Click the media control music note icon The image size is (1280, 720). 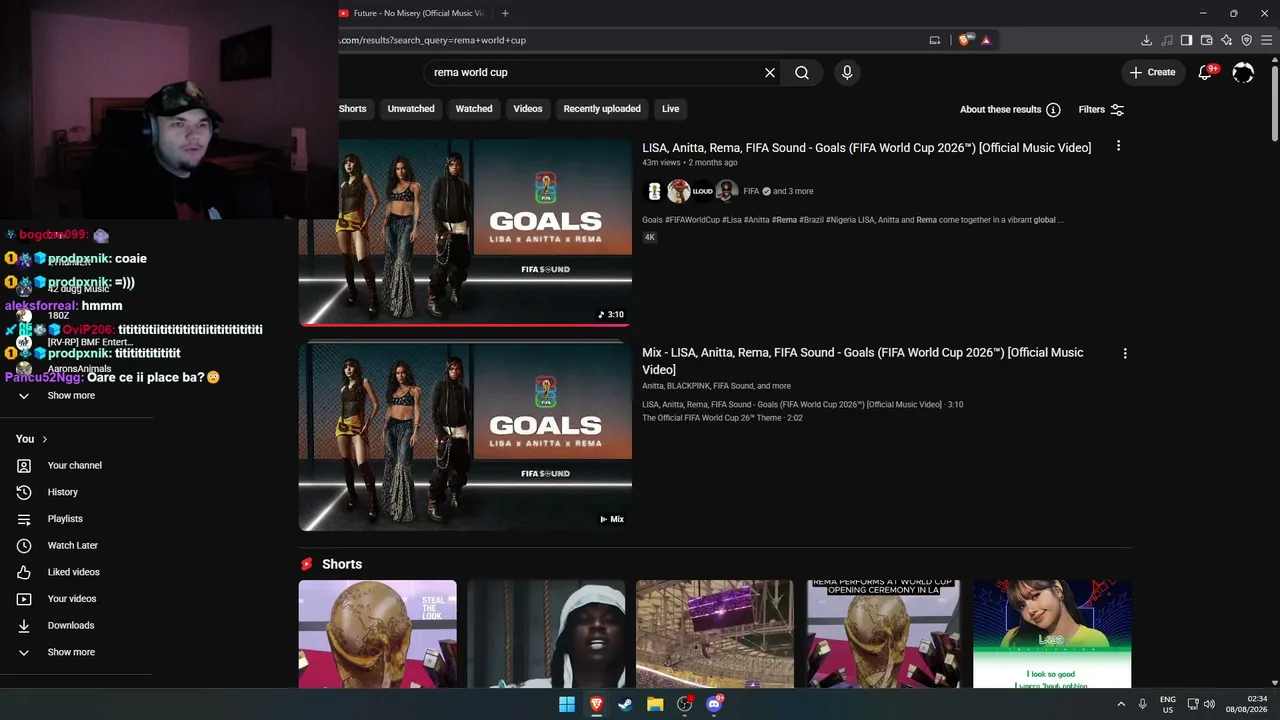click(1166, 40)
